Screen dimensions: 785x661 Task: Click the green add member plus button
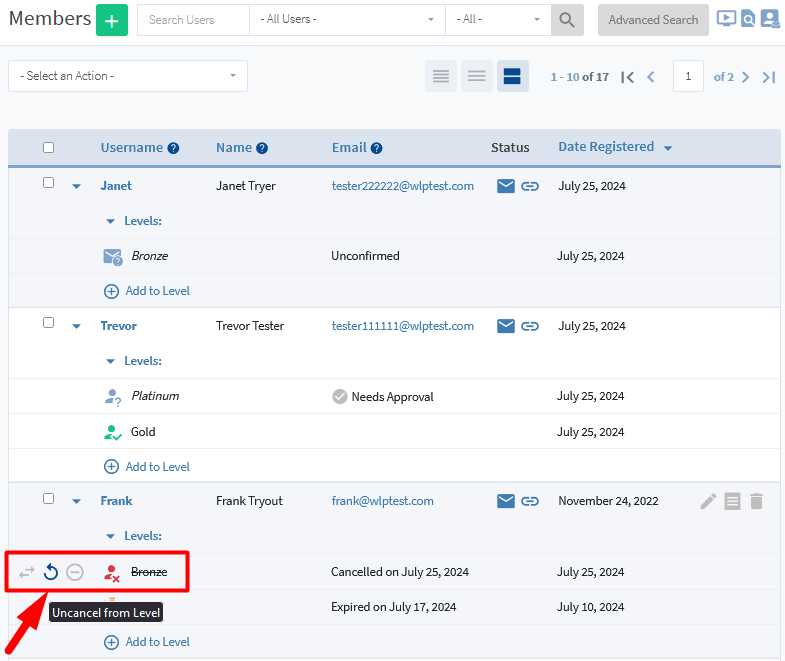(112, 20)
